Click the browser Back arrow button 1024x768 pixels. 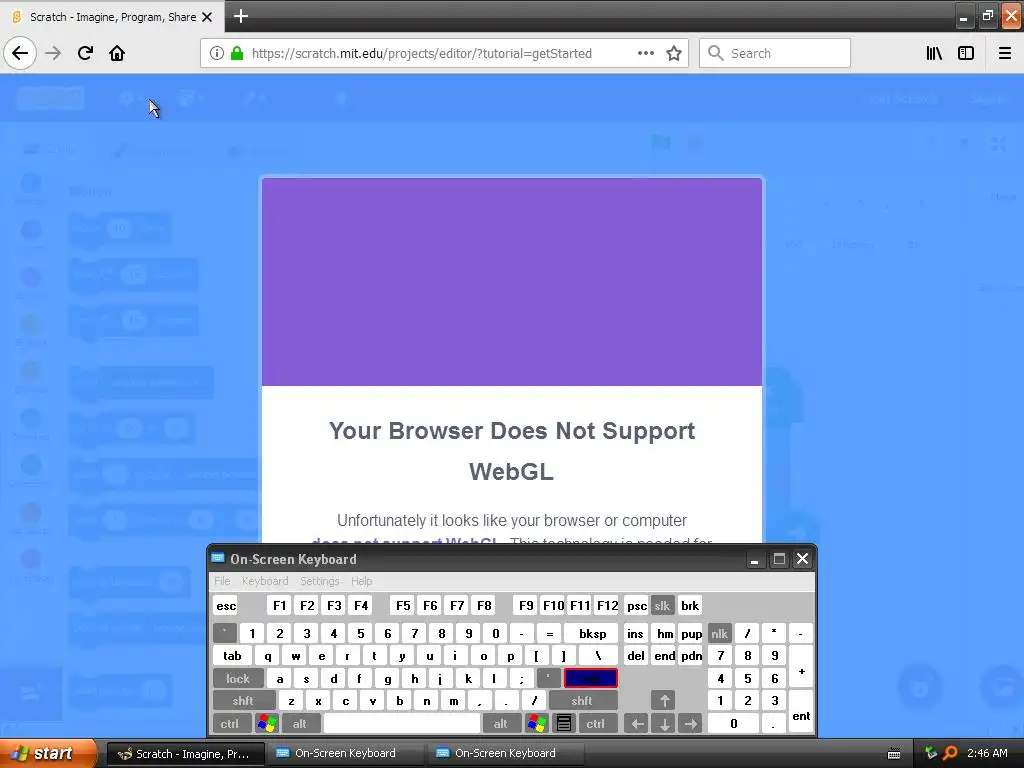(x=20, y=53)
